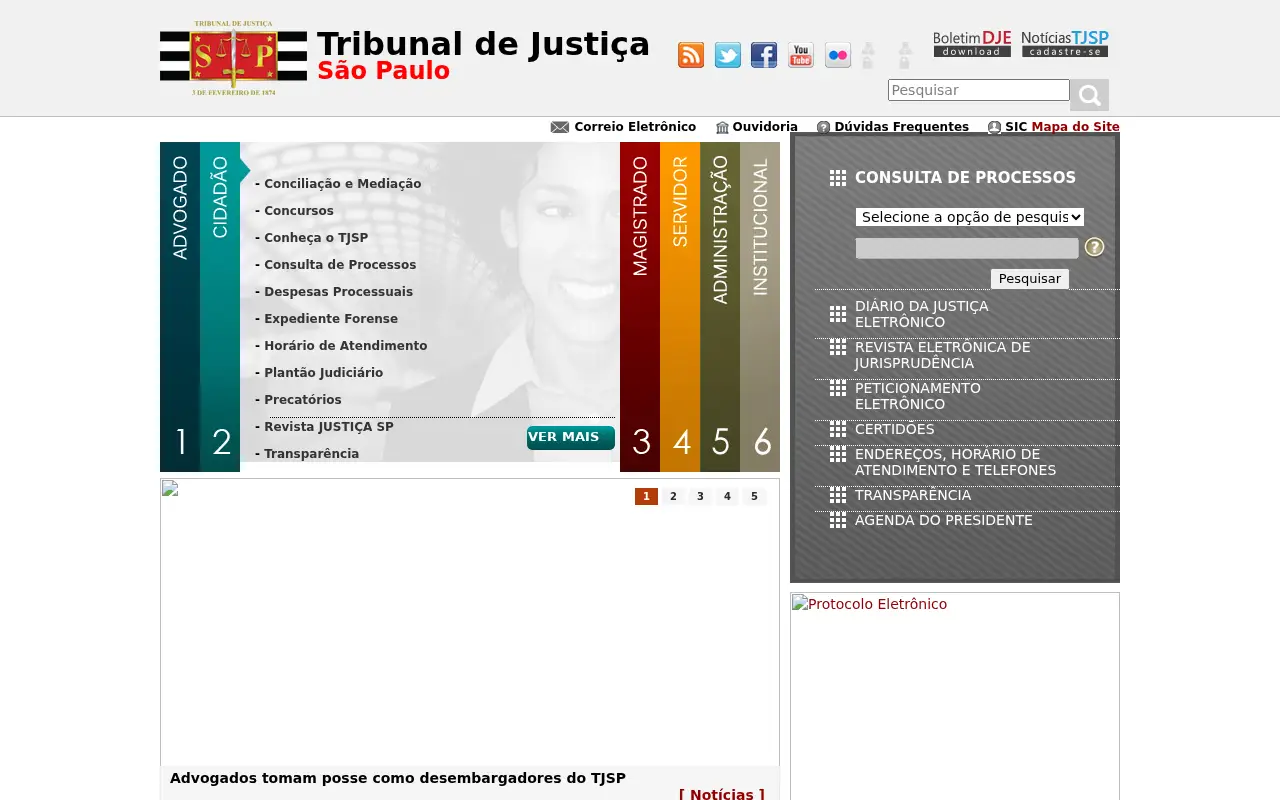This screenshot has height=800, width=1280.
Task: Open Diário da Justiça Eletrônico
Action: 921,314
